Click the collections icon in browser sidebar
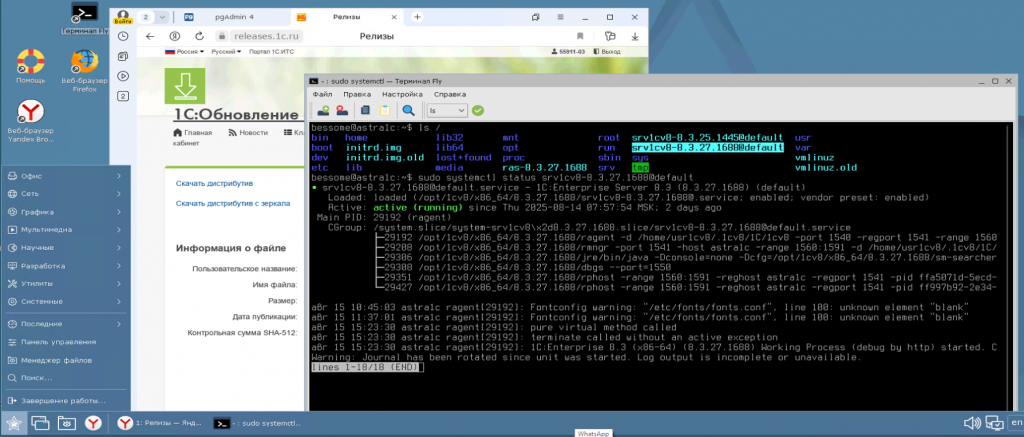The height and width of the screenshot is (437, 1024). point(123,57)
